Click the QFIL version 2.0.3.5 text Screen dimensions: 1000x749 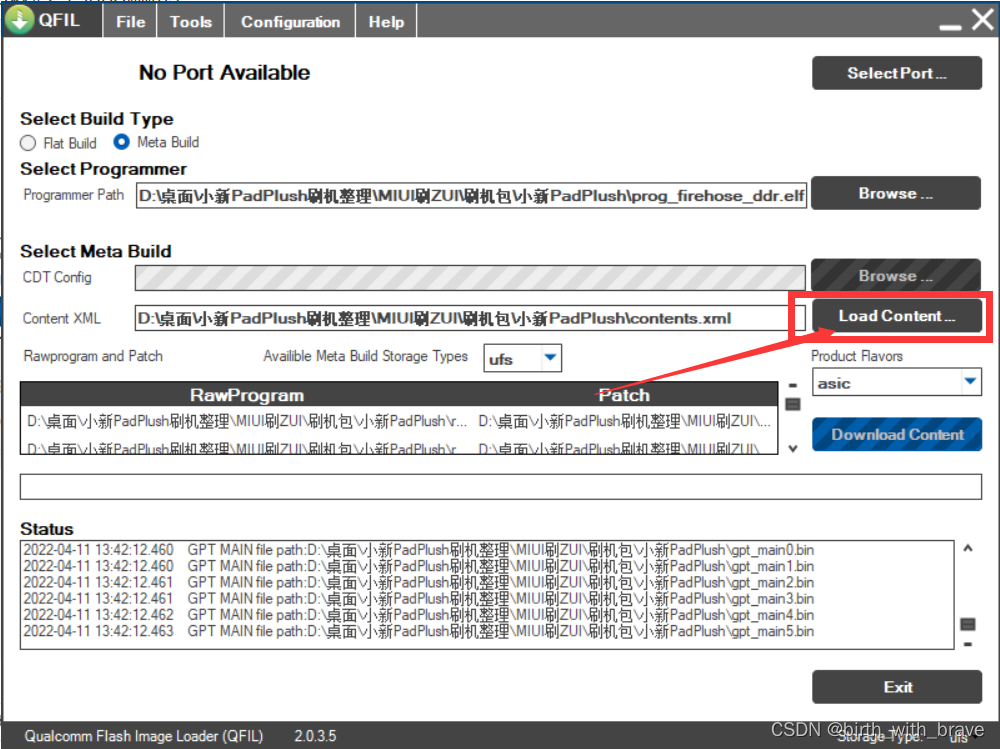pos(315,736)
